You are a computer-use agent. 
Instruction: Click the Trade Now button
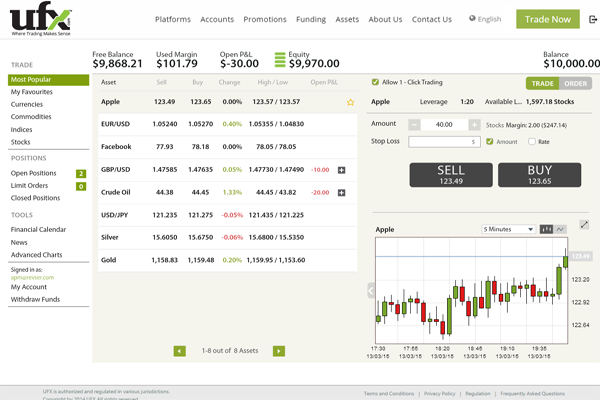click(548, 19)
